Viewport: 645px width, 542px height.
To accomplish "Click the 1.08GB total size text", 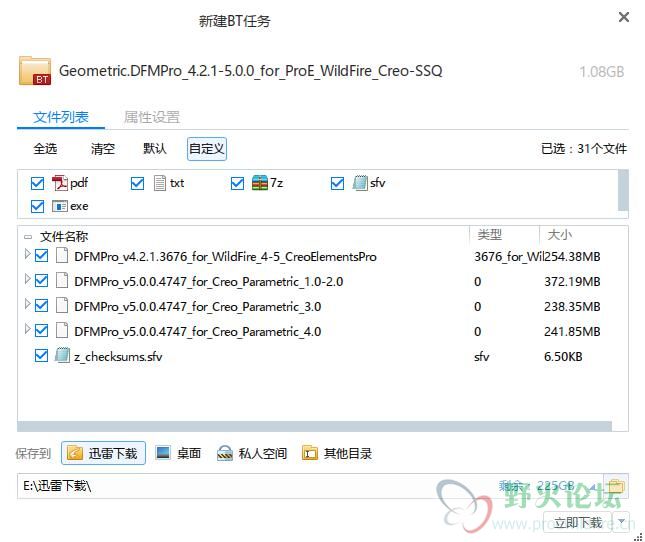I will (602, 72).
